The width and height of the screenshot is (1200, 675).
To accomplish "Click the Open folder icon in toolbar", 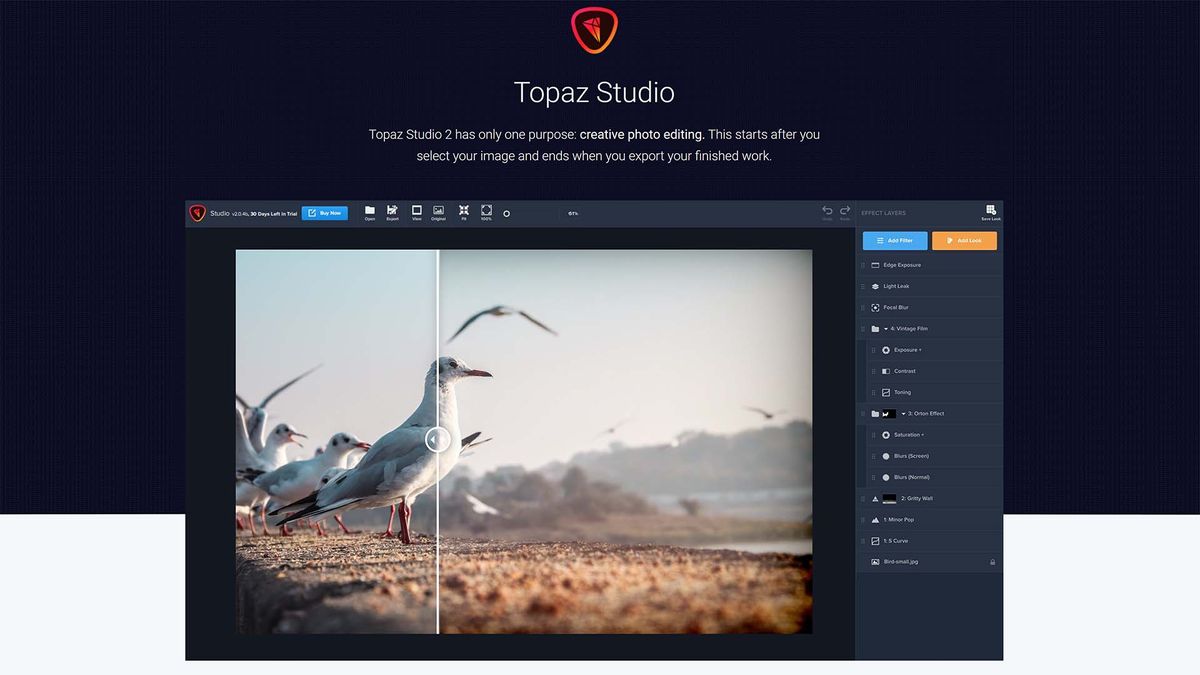I will coord(370,210).
